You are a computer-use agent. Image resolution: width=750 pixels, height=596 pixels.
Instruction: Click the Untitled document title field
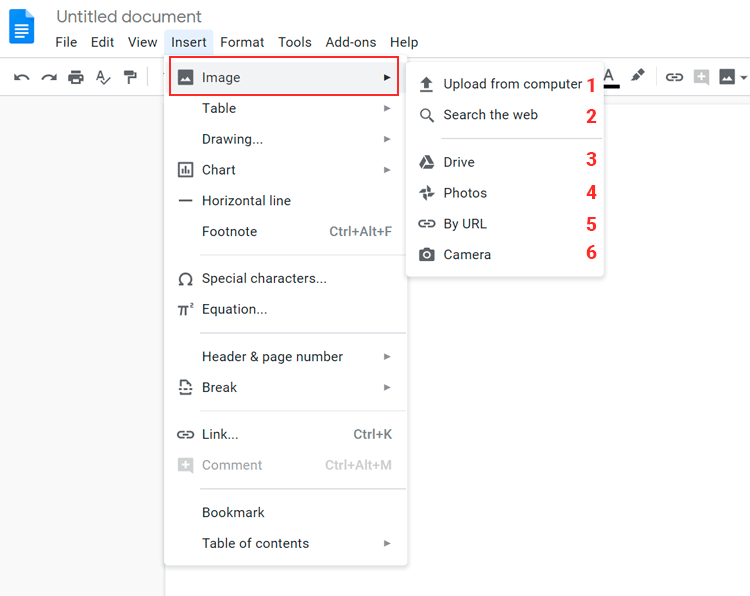[x=129, y=17]
